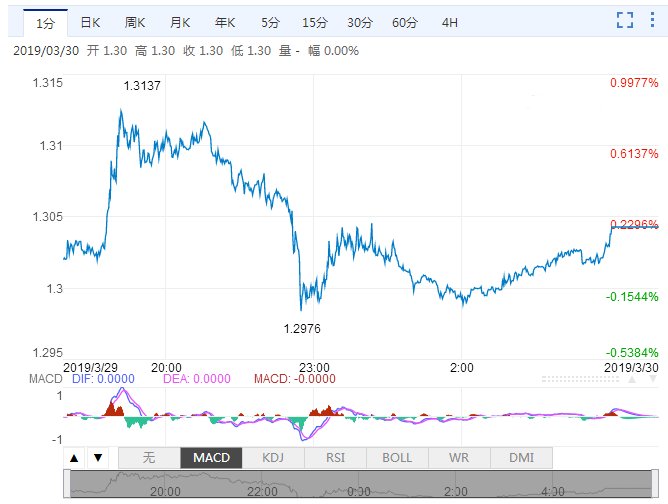This screenshot has width=668, height=504.
Task: Open the three-dot more options menu
Action: point(652,20)
